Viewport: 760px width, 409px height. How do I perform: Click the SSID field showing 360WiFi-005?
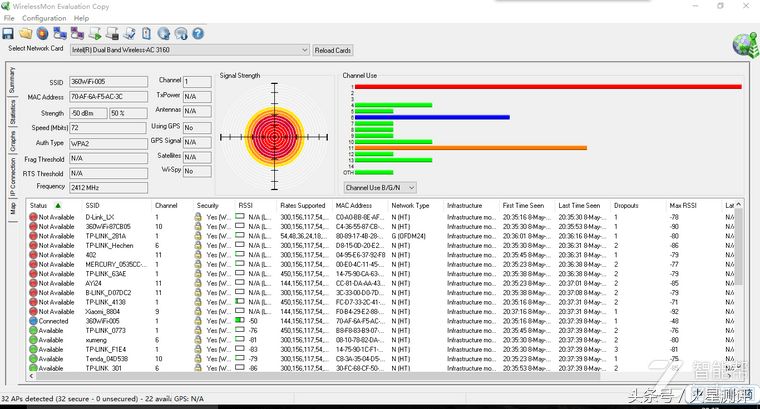tap(108, 82)
